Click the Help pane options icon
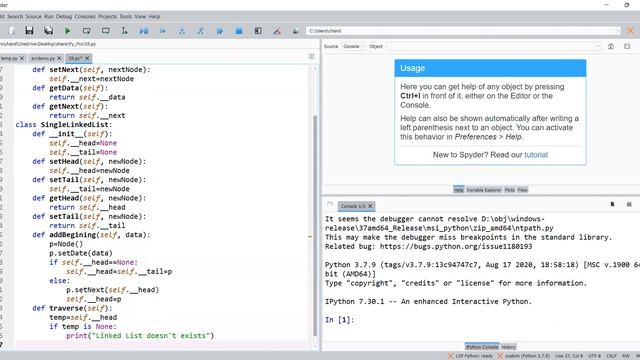This screenshot has height=360, width=640. 627,47
